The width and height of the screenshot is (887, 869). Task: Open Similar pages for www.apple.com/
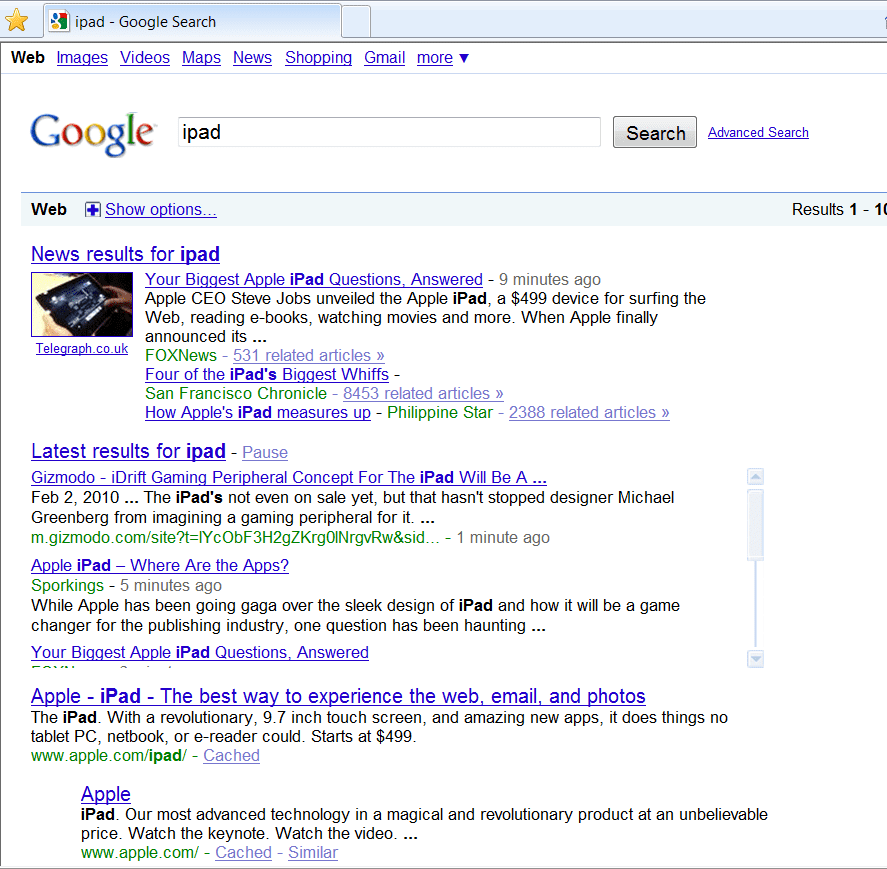point(313,853)
